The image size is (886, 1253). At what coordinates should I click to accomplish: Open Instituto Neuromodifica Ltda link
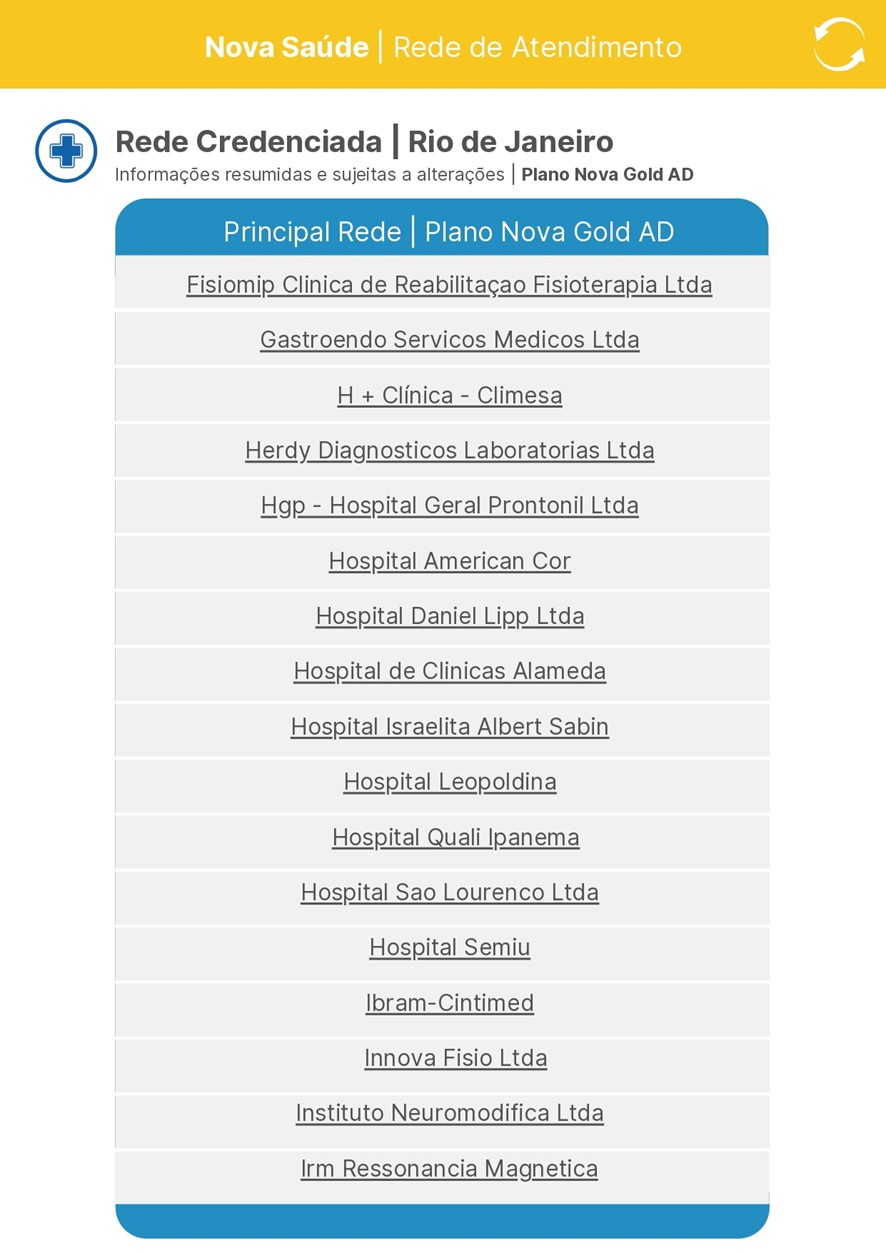coord(449,1114)
